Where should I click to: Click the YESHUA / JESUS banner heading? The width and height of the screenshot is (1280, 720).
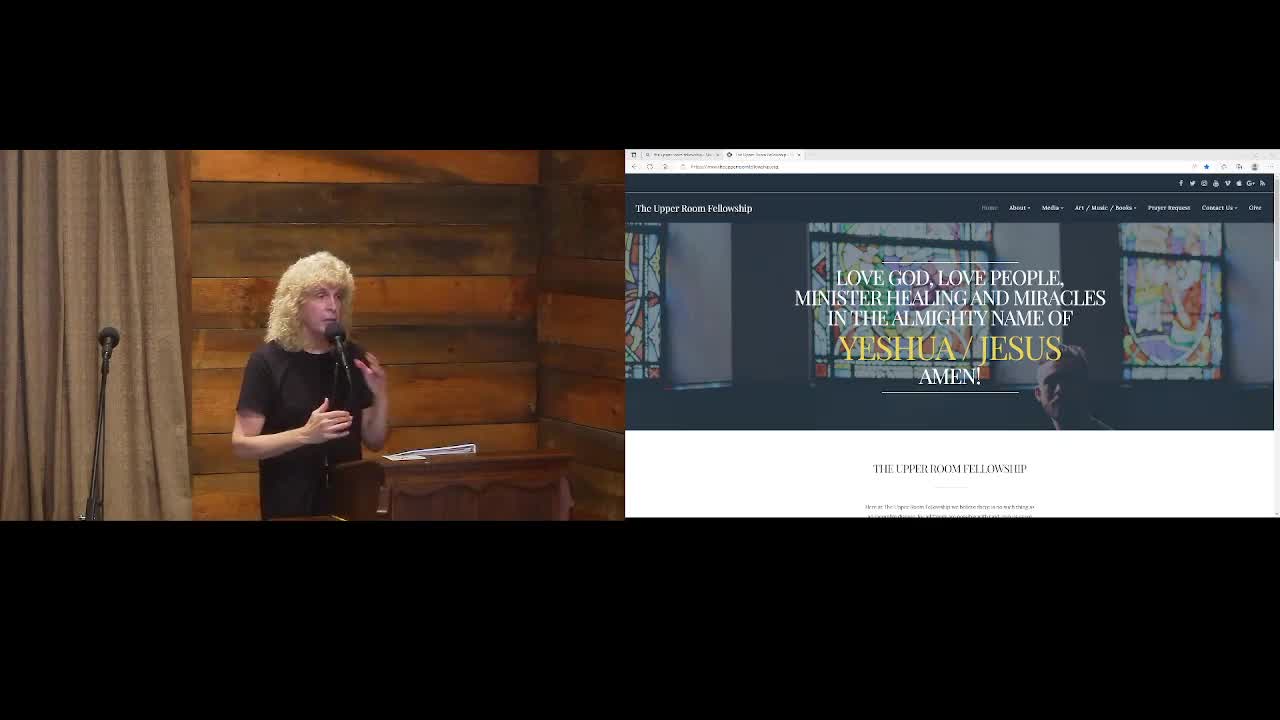(949, 348)
